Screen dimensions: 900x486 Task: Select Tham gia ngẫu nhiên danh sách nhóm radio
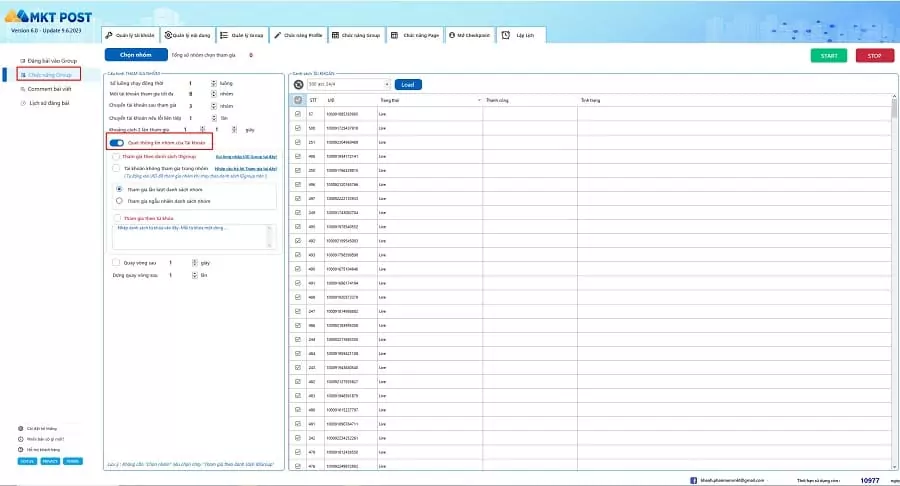click(119, 201)
